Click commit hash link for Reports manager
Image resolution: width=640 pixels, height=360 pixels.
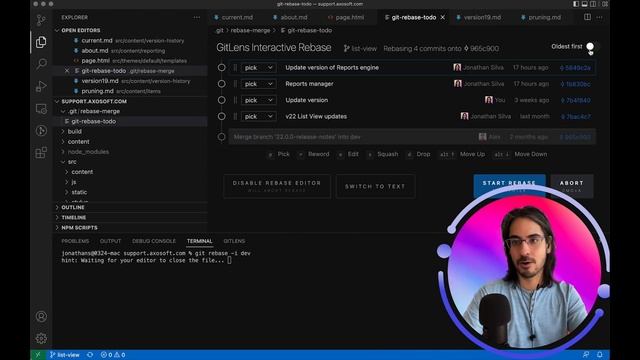pos(576,84)
